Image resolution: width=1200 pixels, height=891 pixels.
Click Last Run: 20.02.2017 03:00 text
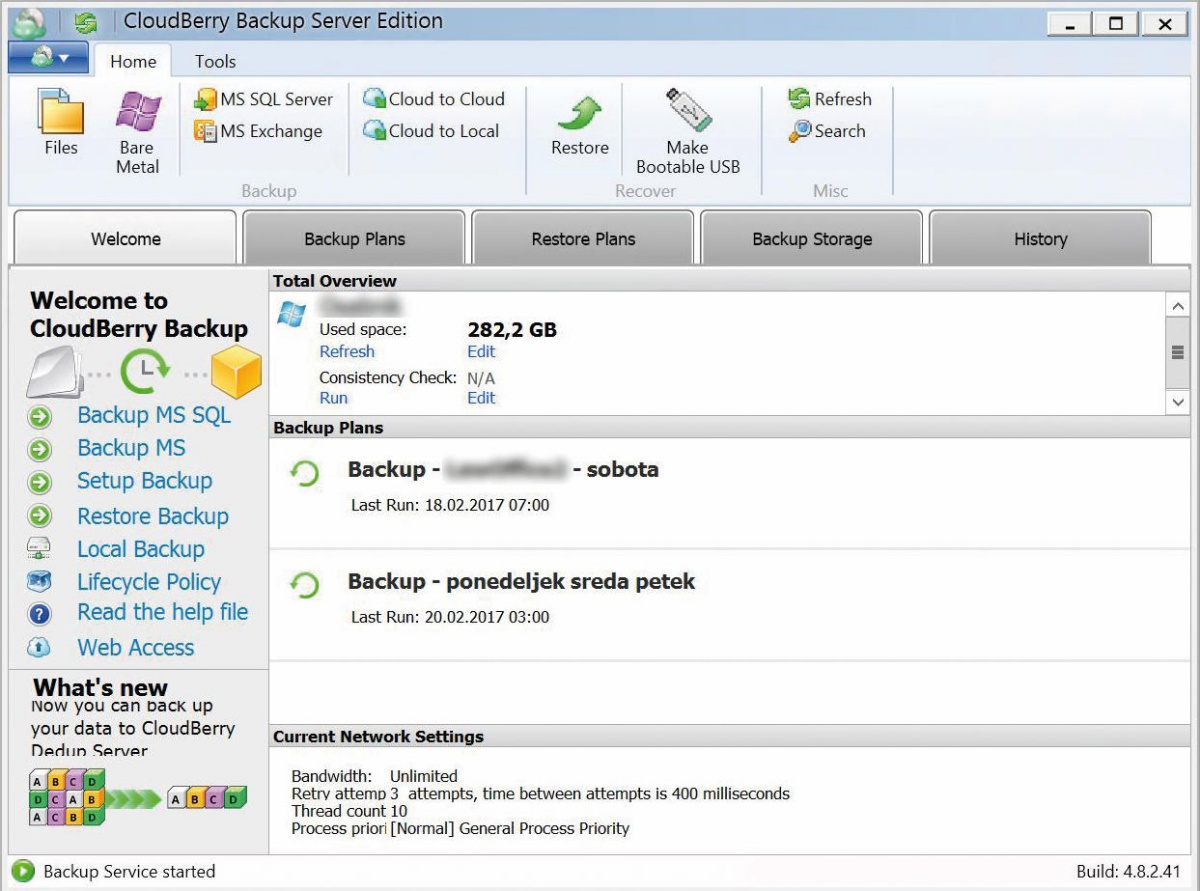450,617
